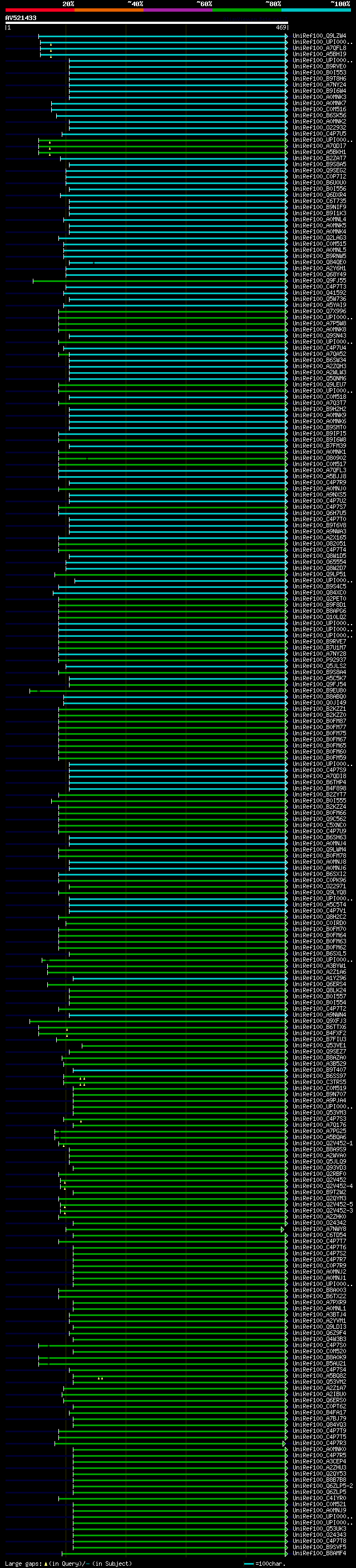Select the UniRef100_B2ZAT7 label
Screen dimensions: 356x1568
319,159
